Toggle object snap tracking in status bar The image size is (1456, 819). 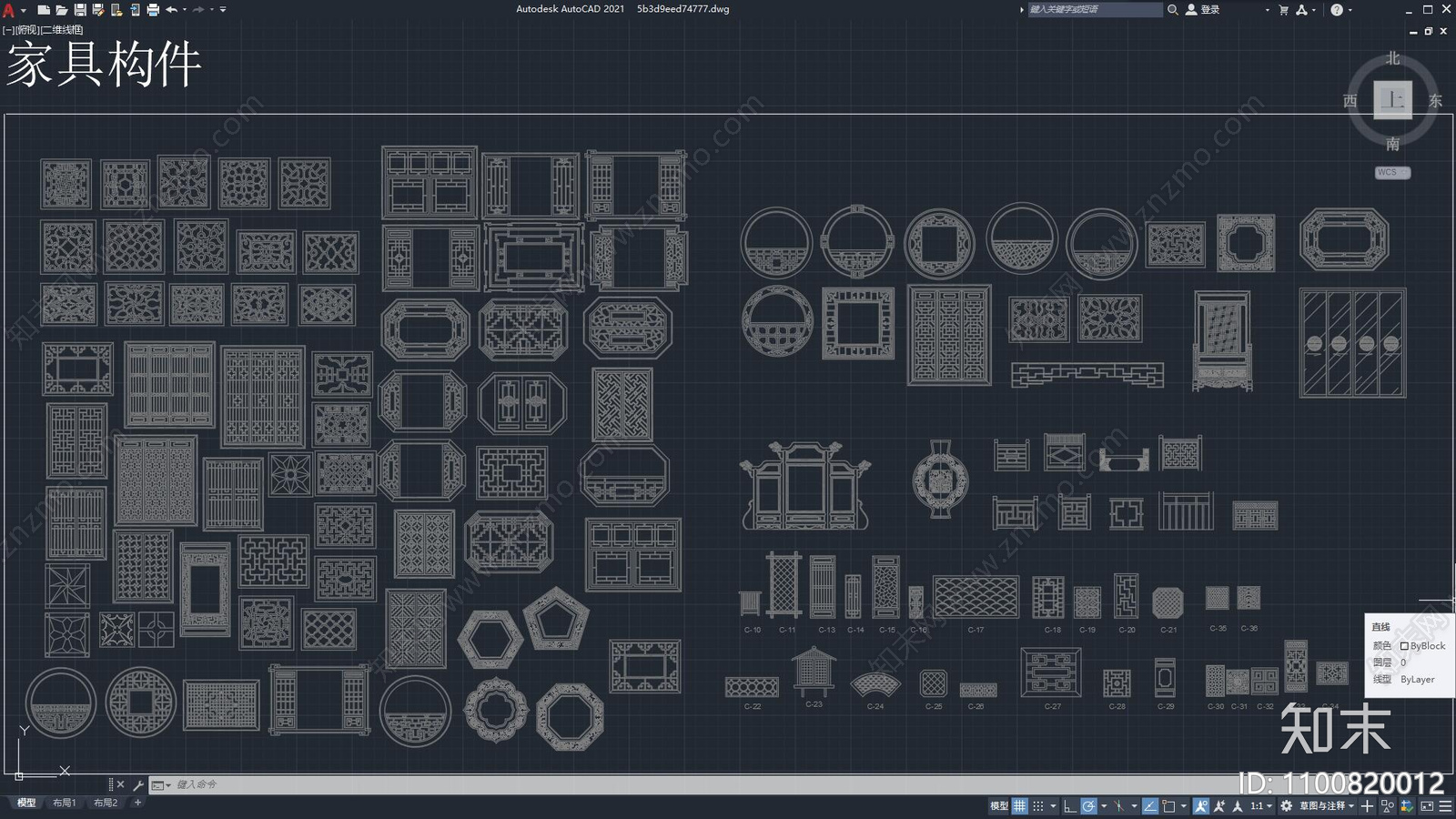(x=1150, y=806)
